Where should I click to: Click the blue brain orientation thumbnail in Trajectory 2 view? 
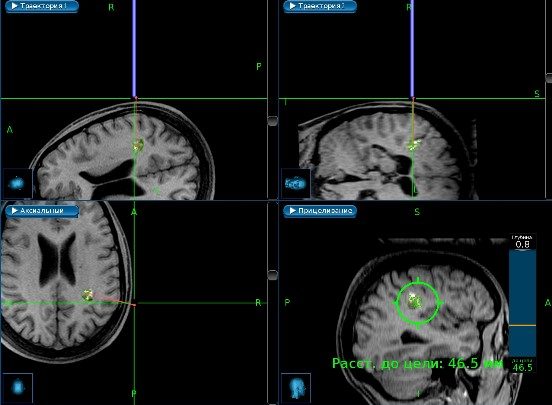pos(296,183)
